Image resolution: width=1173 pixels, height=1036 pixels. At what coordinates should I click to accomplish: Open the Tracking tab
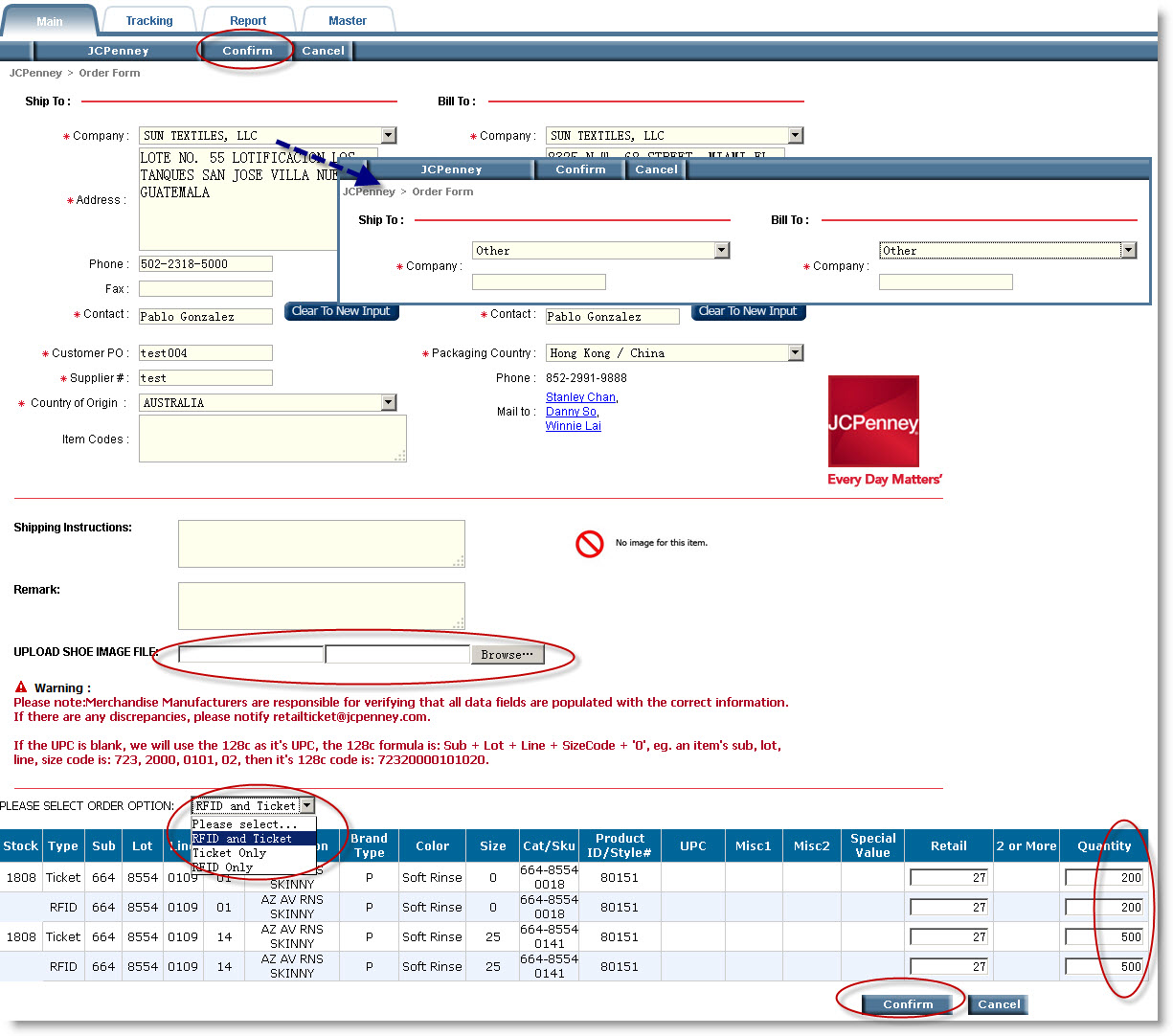[149, 21]
